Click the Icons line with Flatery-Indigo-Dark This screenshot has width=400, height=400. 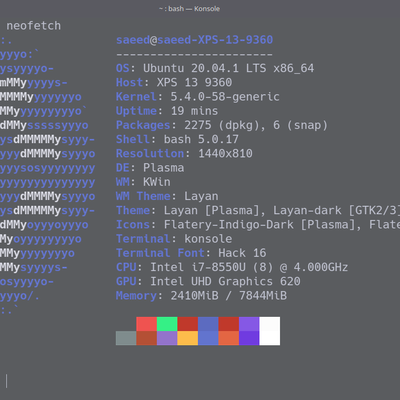tap(258, 225)
